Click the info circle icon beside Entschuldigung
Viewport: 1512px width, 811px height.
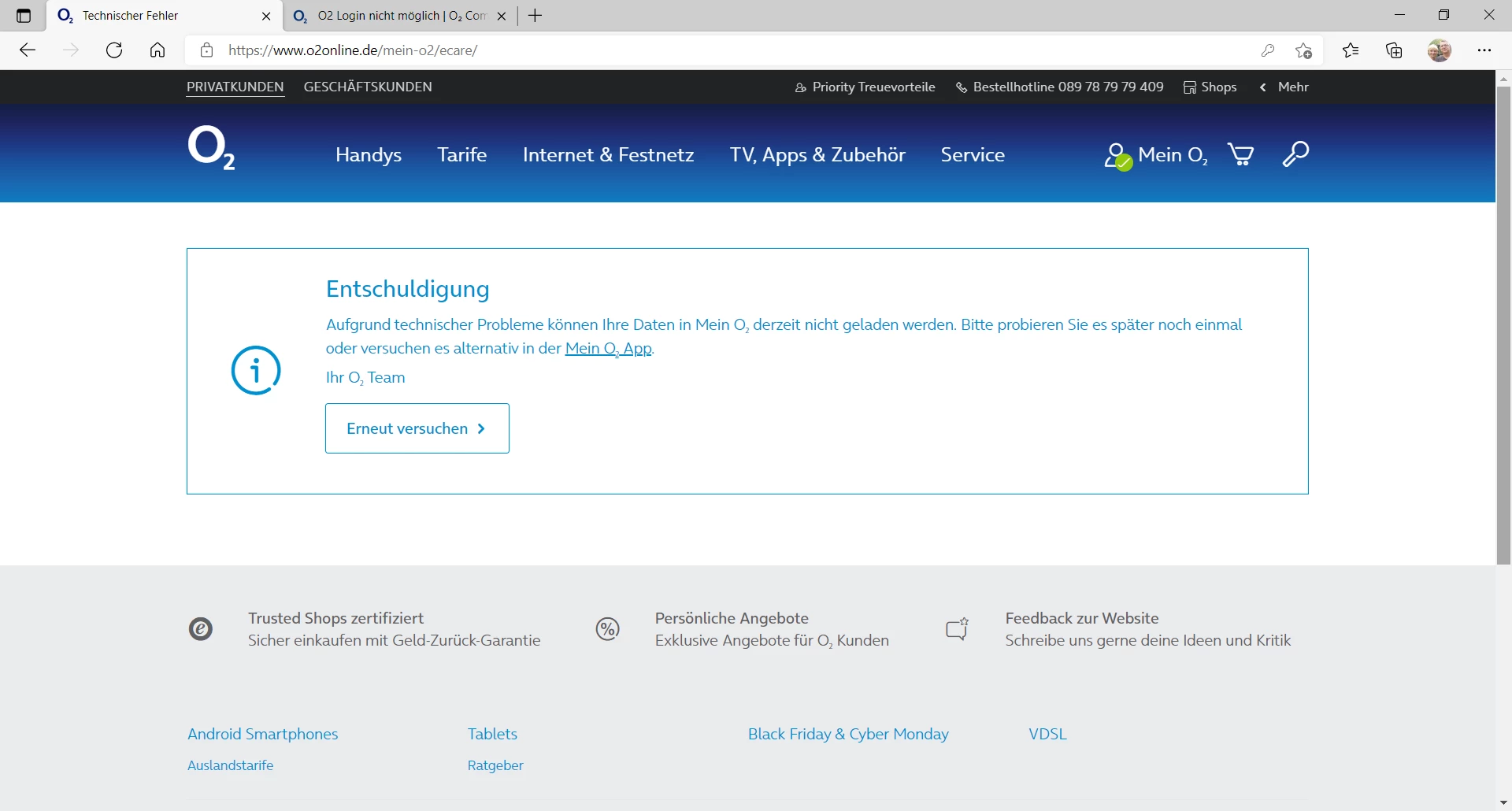(256, 370)
